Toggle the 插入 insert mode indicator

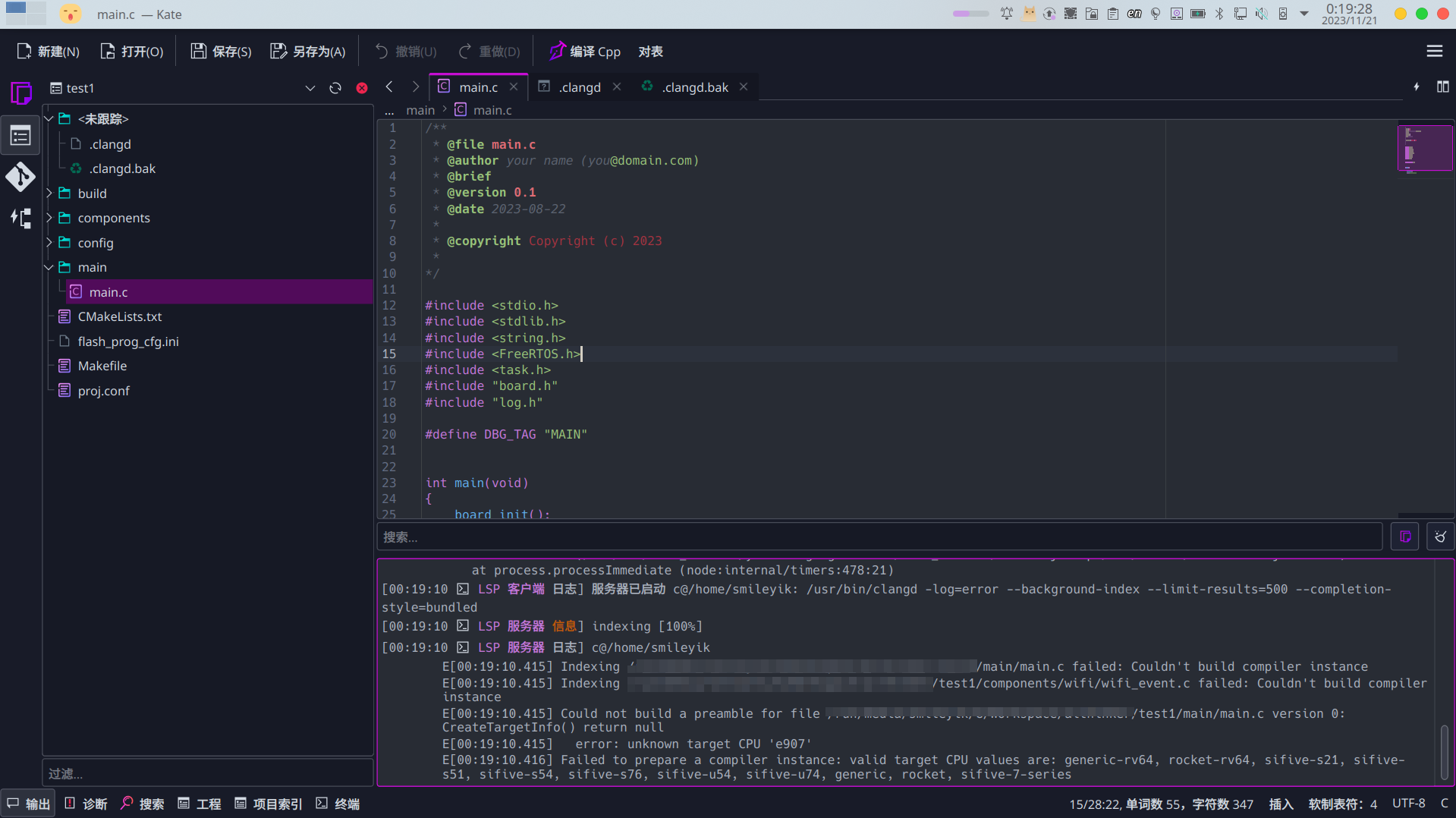coord(1281,804)
